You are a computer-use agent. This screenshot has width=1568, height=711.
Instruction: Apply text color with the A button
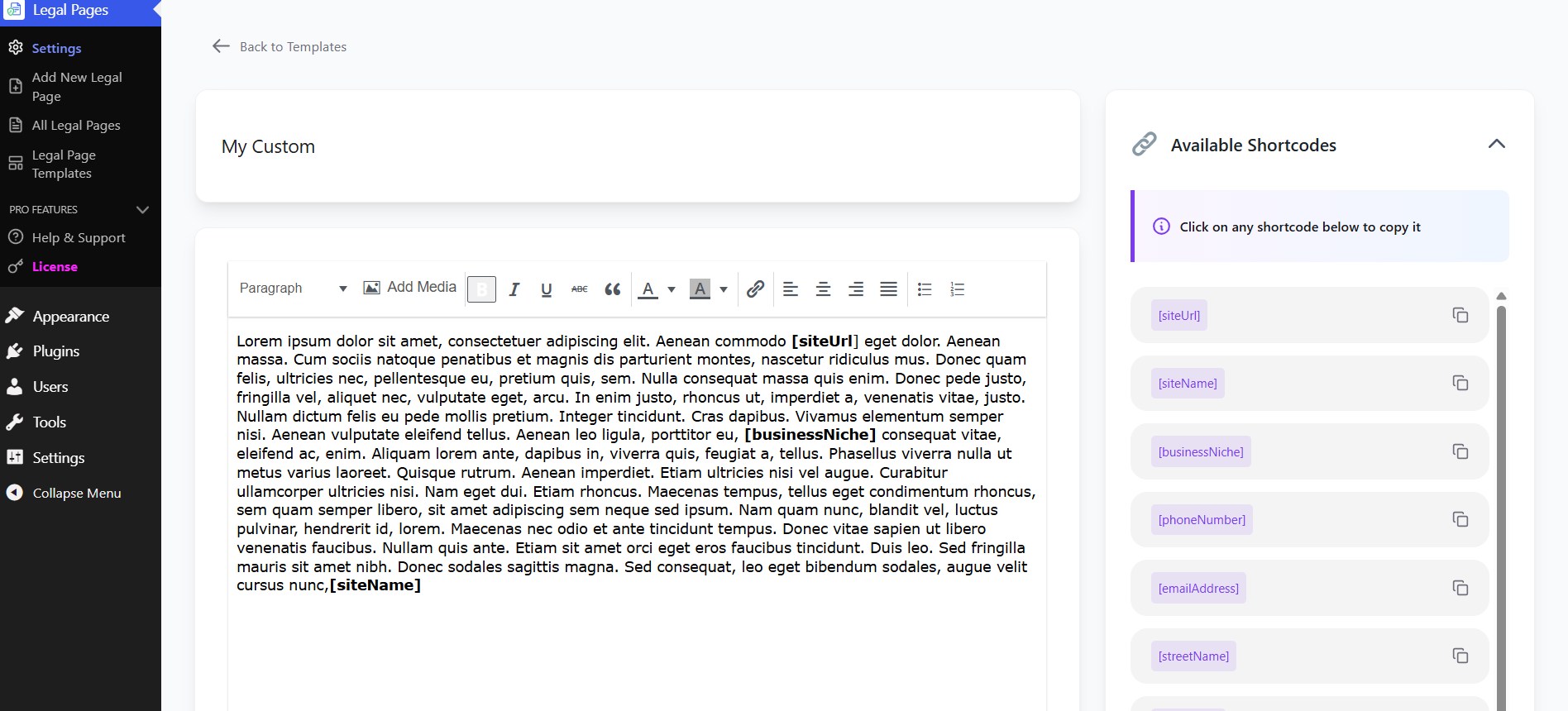coord(648,289)
